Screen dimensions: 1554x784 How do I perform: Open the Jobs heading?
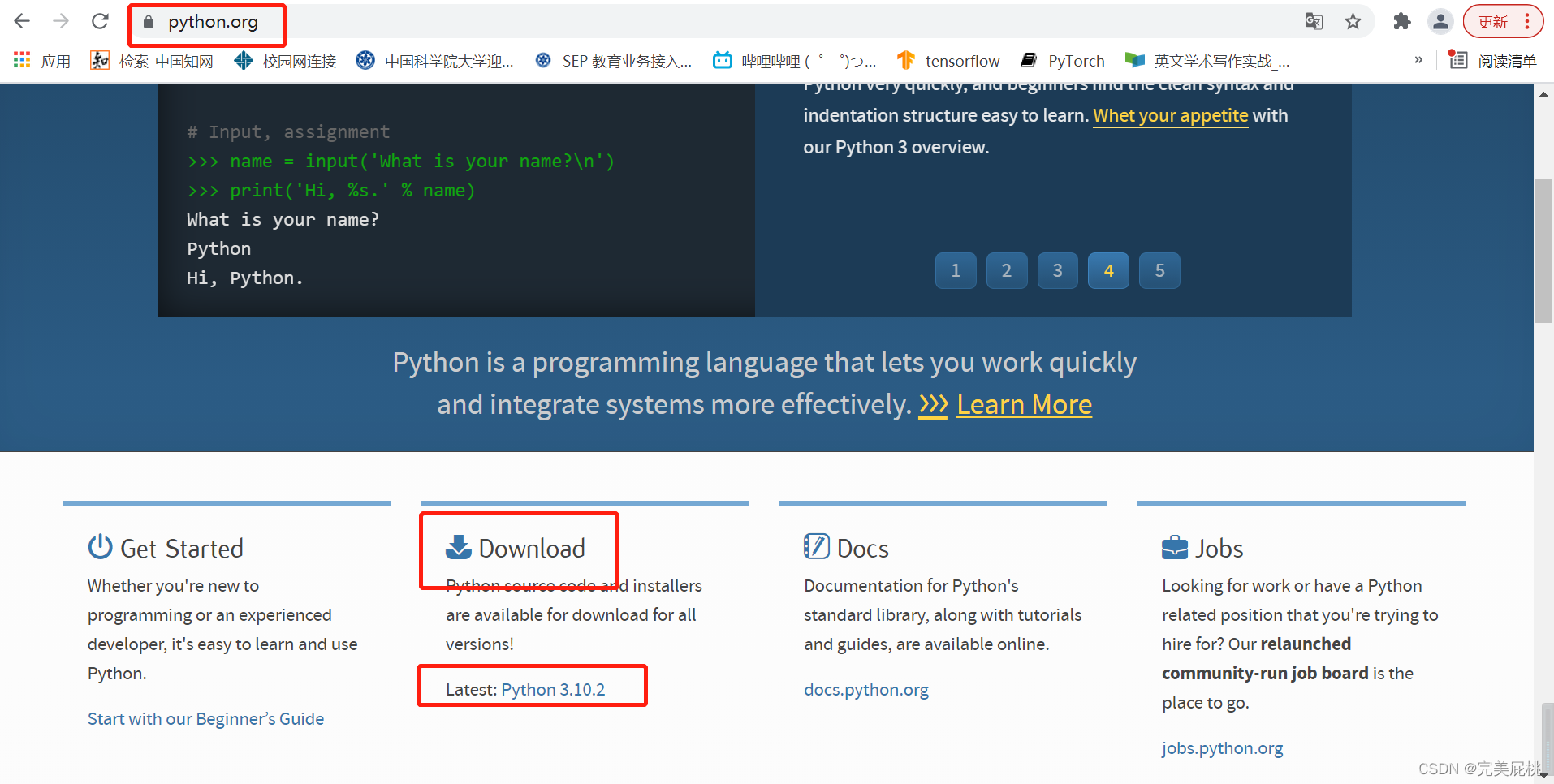coord(1219,549)
